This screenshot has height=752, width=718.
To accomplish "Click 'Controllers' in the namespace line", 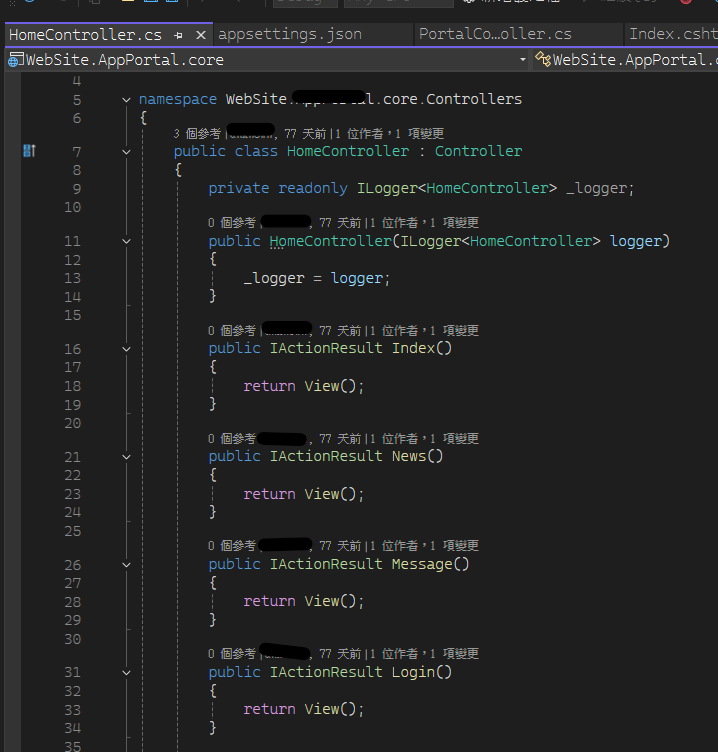I will [474, 99].
